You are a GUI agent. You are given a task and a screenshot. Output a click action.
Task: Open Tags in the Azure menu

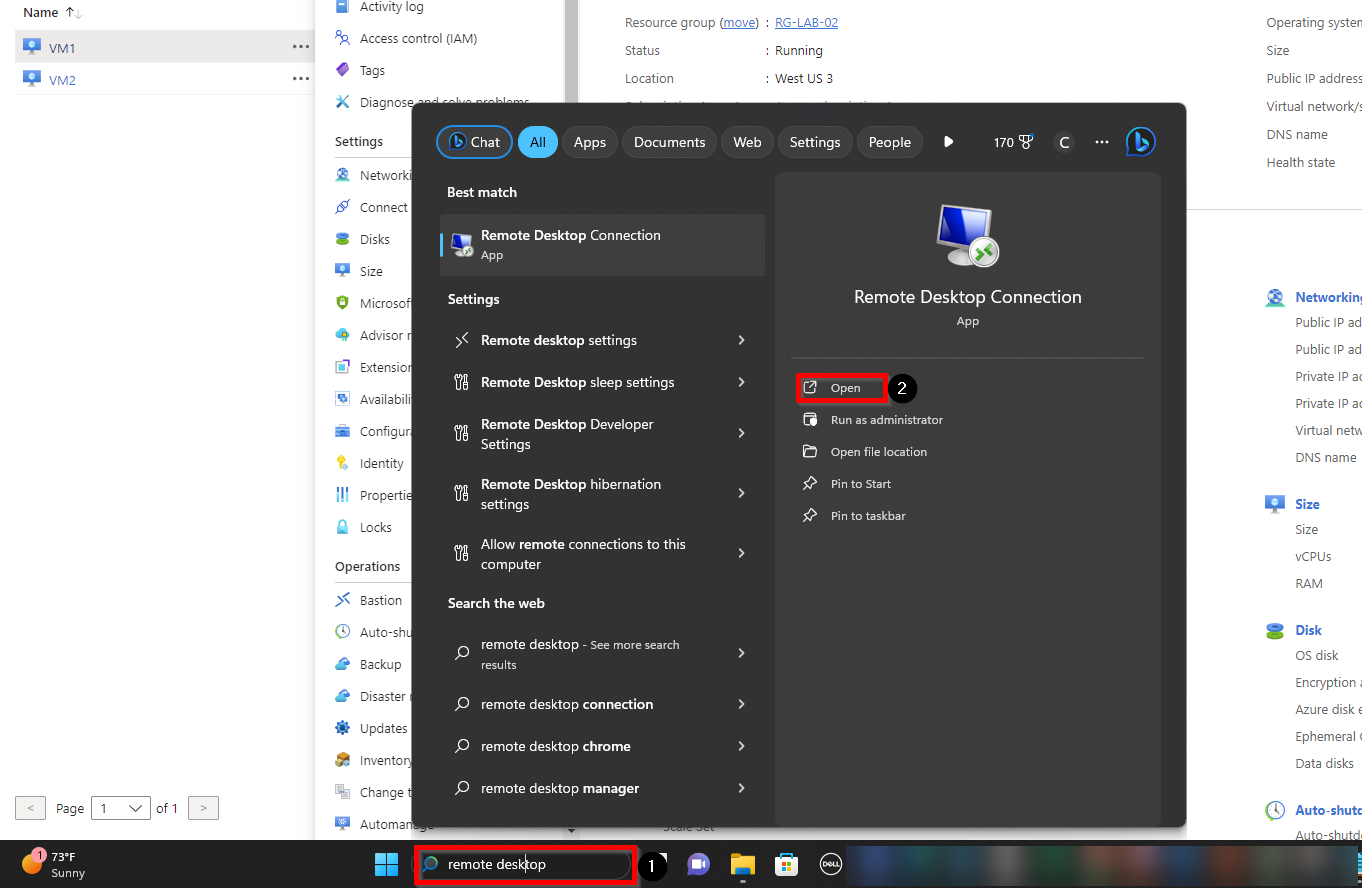pos(372,71)
